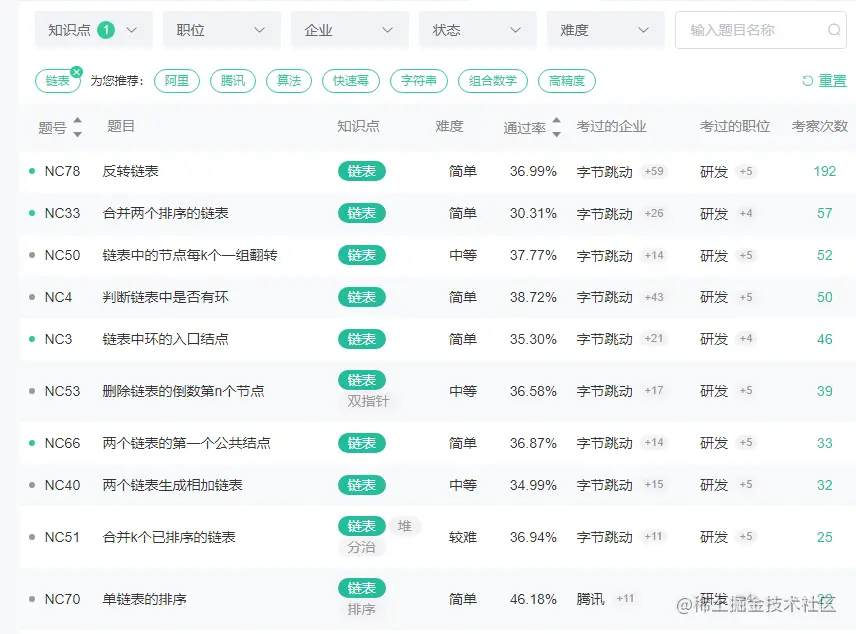Click the 排序 tag in the NC70 row
The width and height of the screenshot is (856, 634).
click(x=362, y=609)
